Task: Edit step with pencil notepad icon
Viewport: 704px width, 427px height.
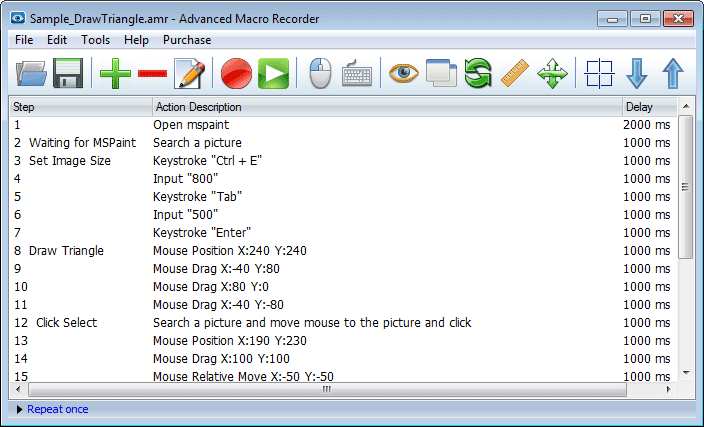Action: [189, 73]
